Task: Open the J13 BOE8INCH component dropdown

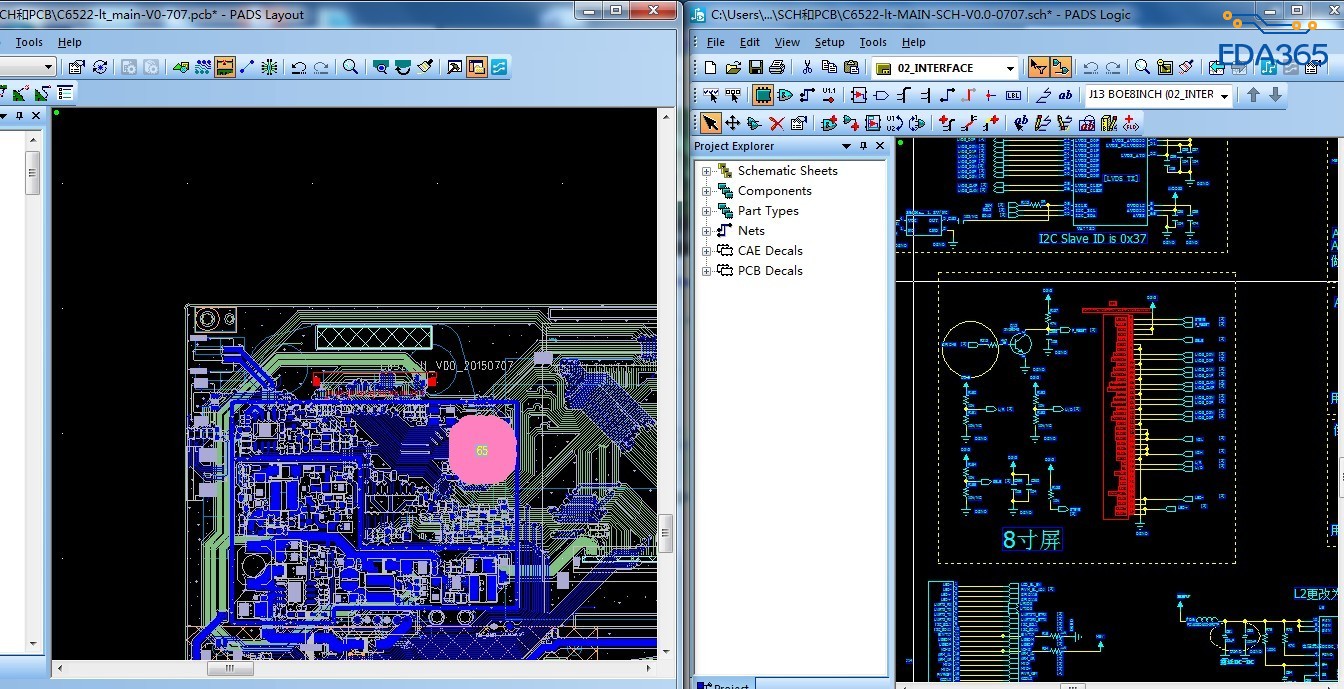Action: 1224,95
